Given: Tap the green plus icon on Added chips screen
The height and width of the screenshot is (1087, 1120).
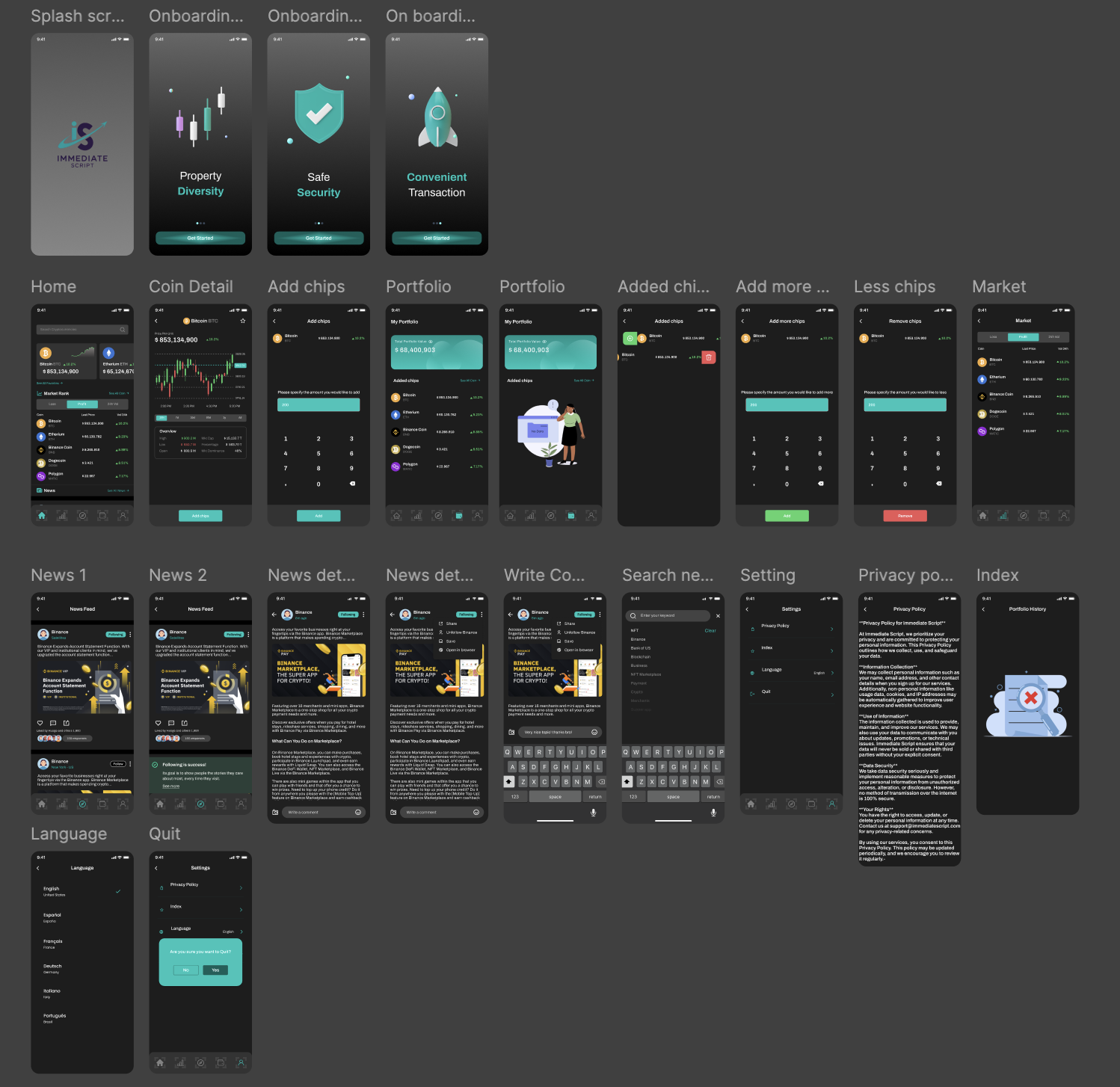Looking at the screenshot, I should tap(630, 339).
